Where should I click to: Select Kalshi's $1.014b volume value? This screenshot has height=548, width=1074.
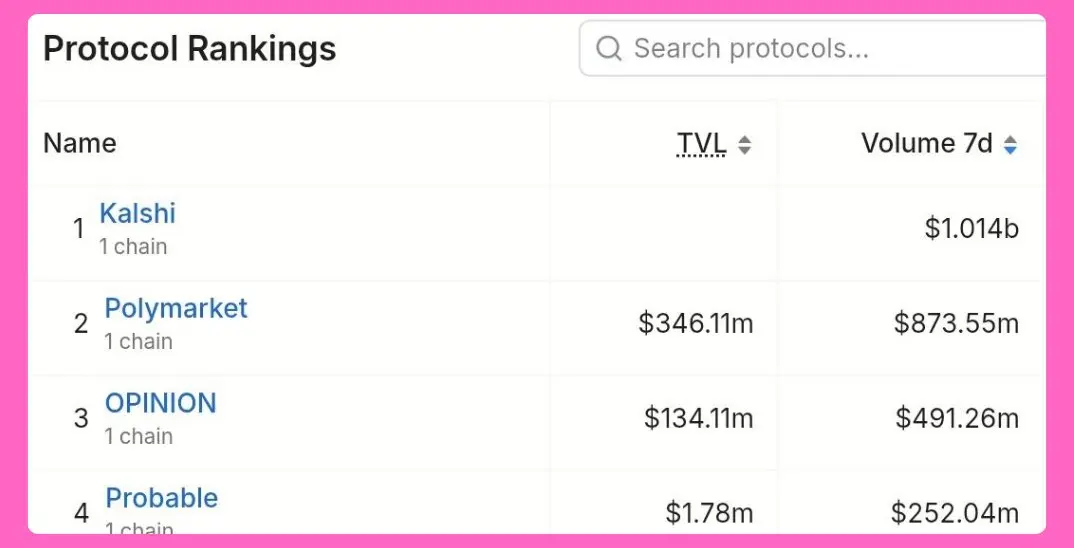tap(972, 229)
